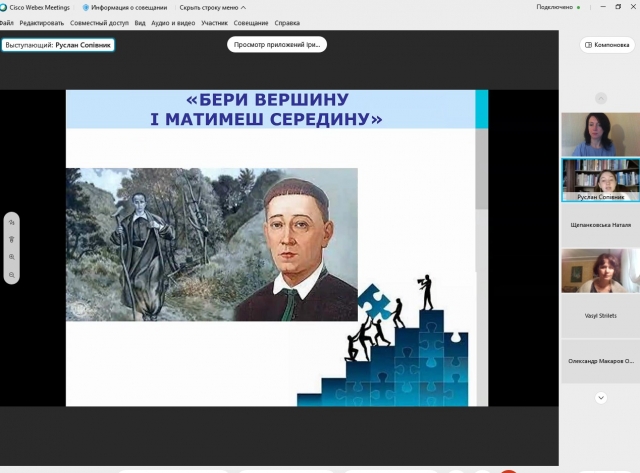Click the Просмотр приложений button
This screenshot has height=473, width=640.
click(277, 44)
